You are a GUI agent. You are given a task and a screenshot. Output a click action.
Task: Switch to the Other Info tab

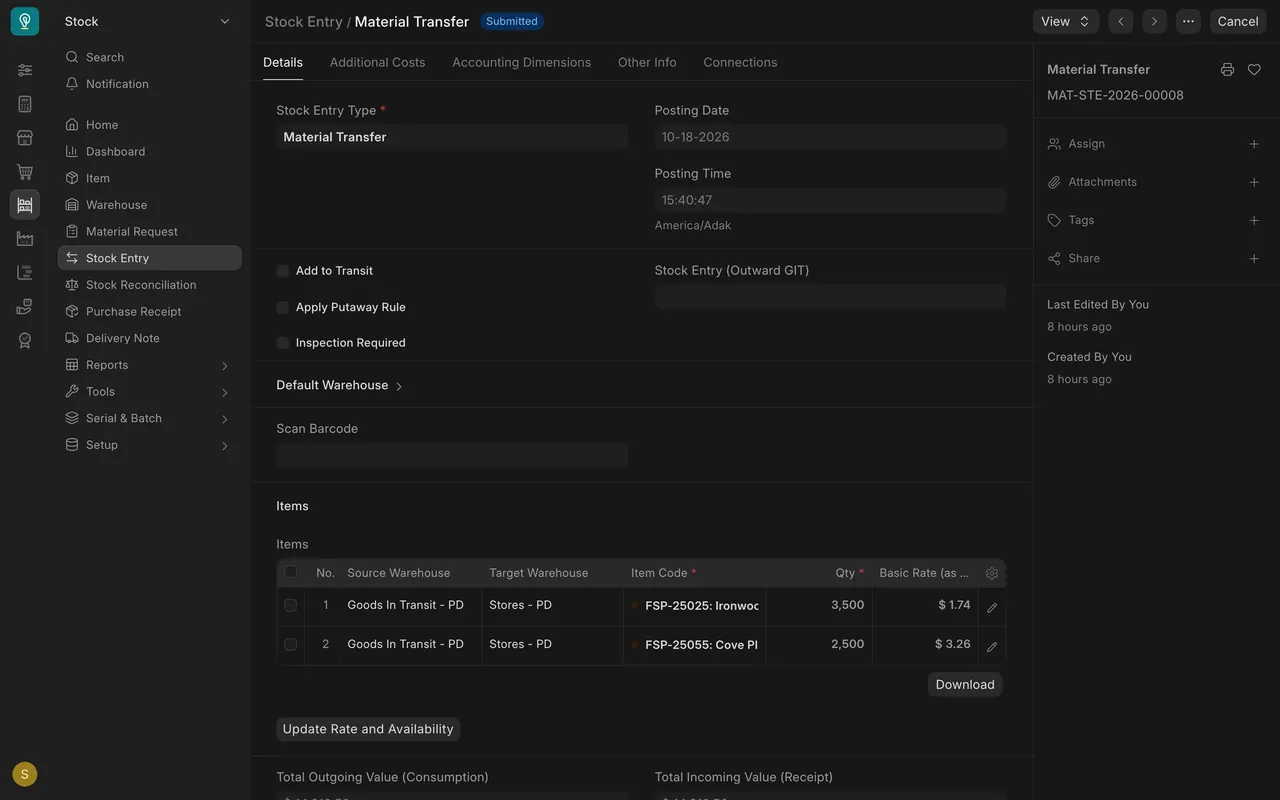pos(647,62)
